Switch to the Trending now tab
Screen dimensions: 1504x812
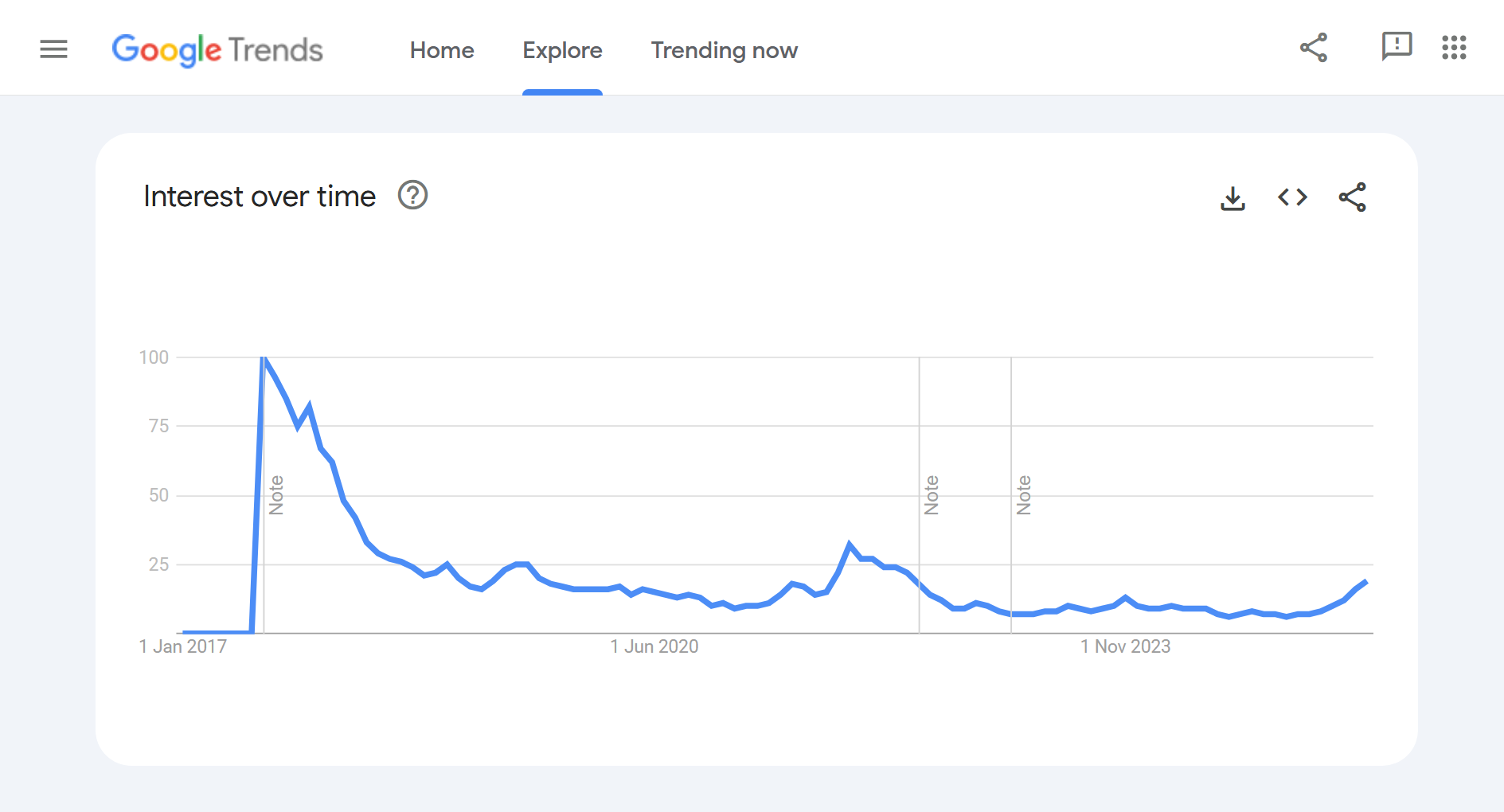click(x=724, y=50)
